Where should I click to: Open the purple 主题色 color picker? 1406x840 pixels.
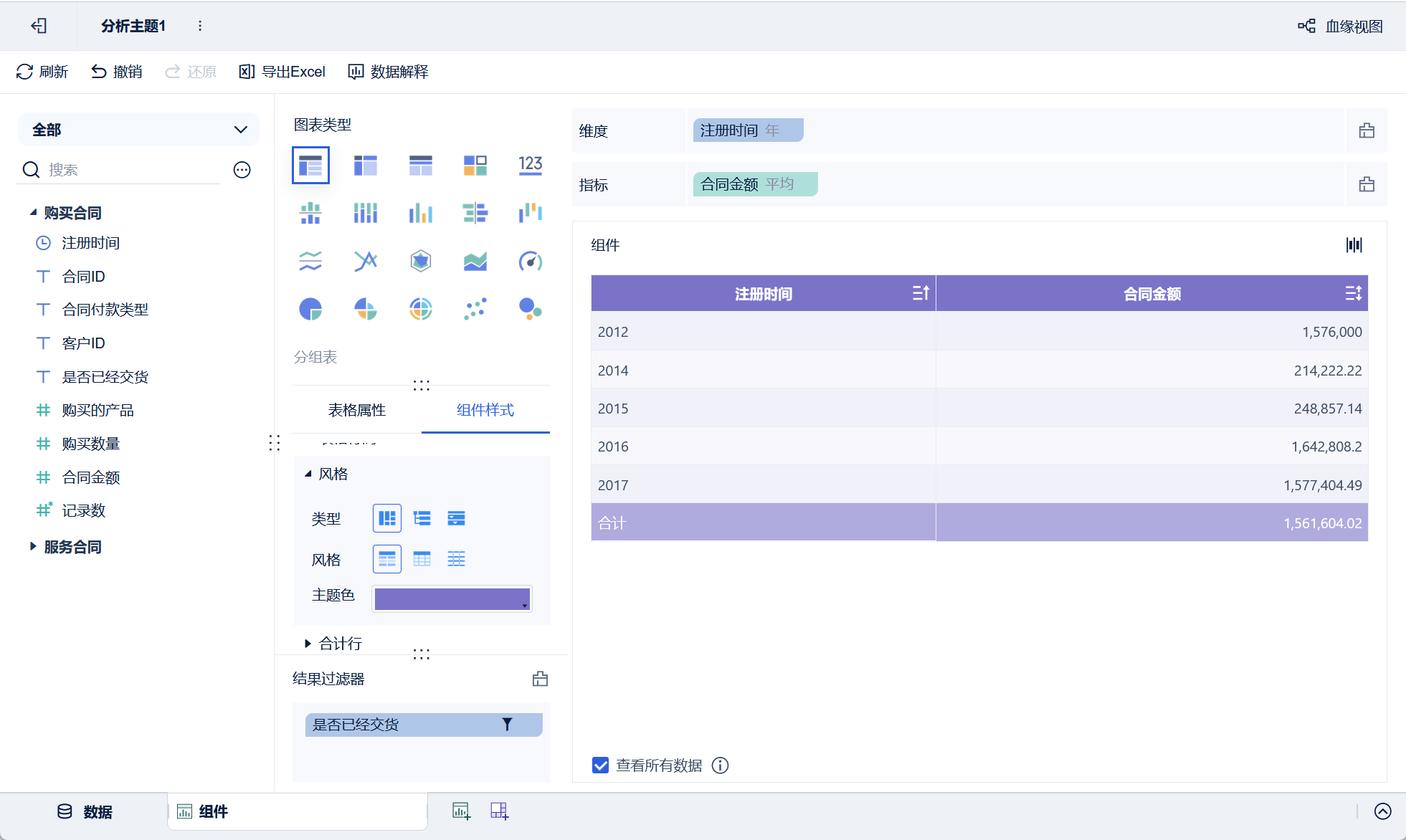(x=452, y=598)
